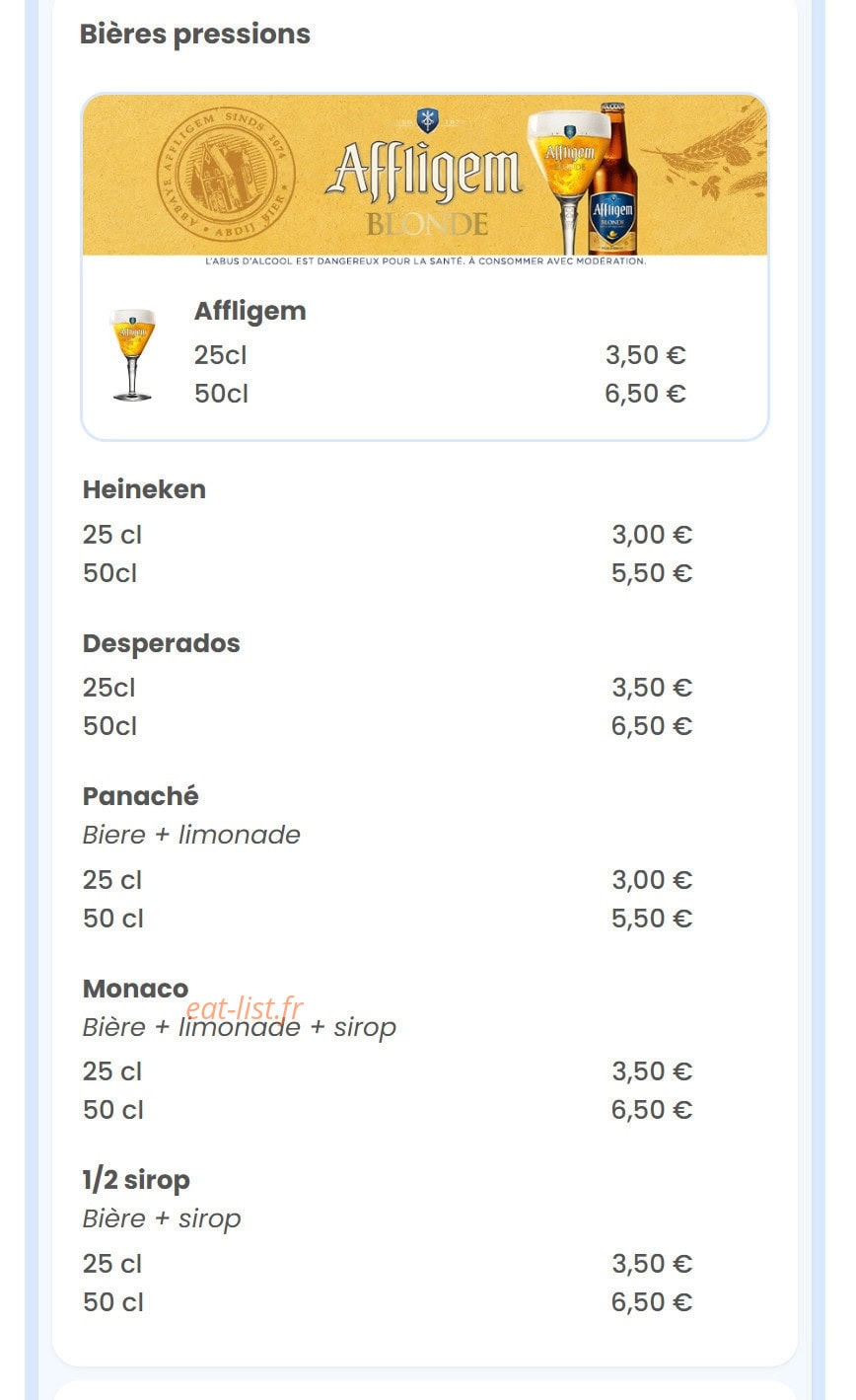Select the Bières pressions section heading
The image size is (856, 1400).
pyautogui.click(x=195, y=34)
